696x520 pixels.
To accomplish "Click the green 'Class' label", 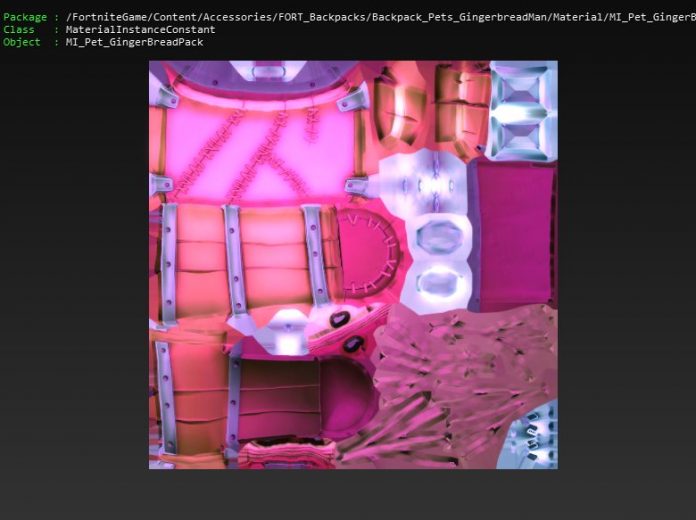I will [x=19, y=29].
